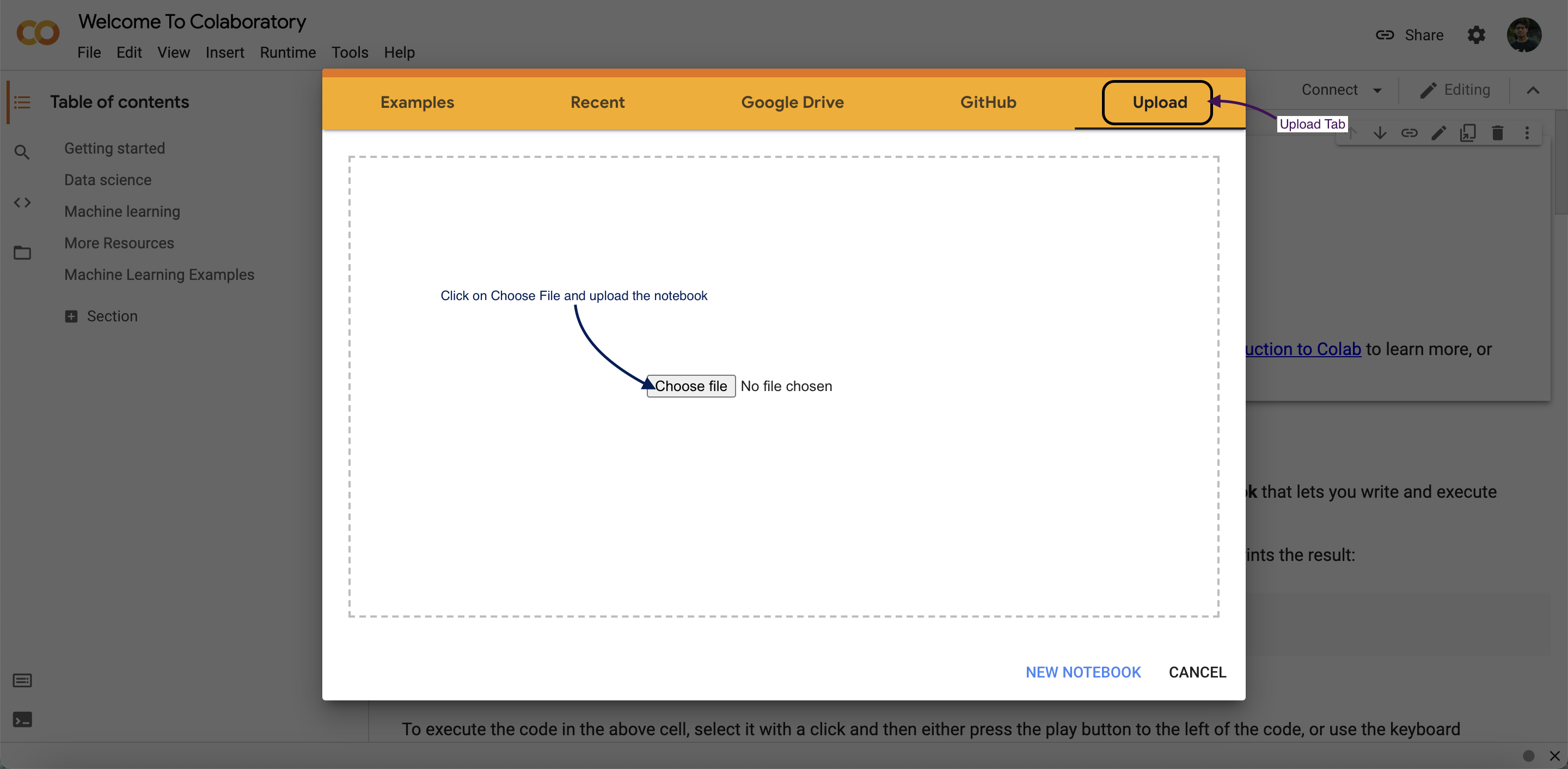Click the Getting started section link
The width and height of the screenshot is (1568, 769).
pos(115,148)
